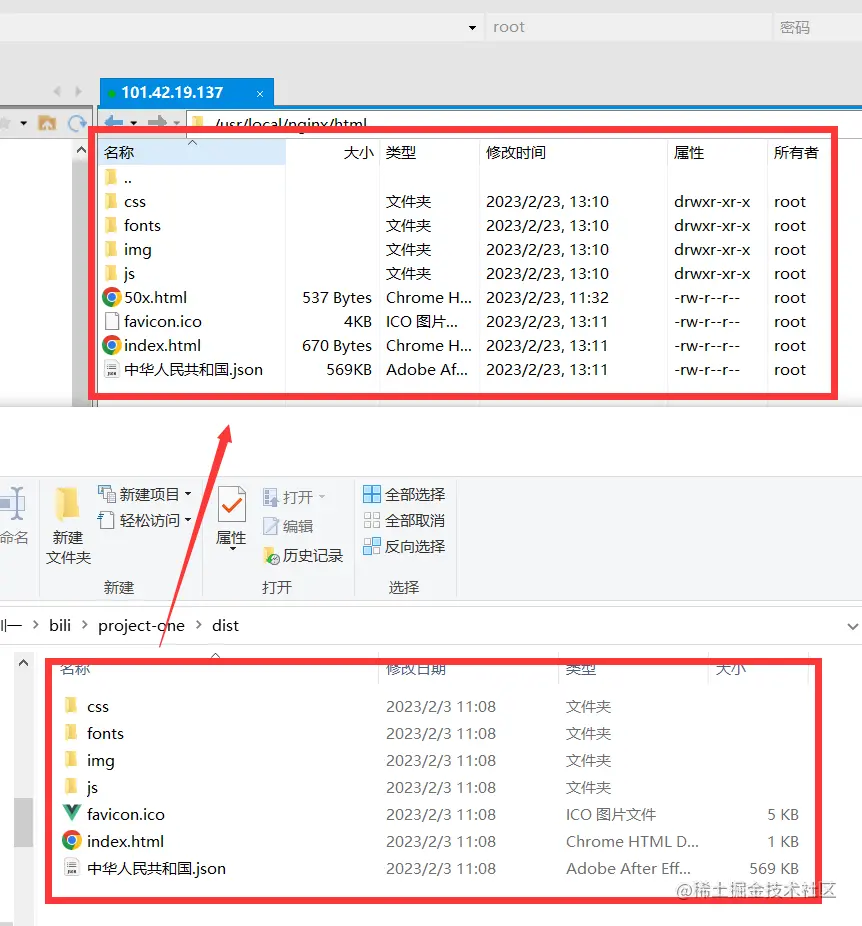Click the 537 Bytes size cell

(337, 298)
